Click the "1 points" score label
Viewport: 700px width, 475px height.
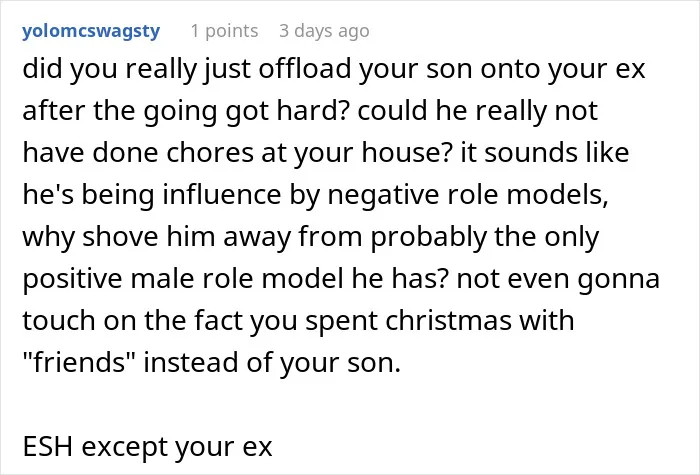225,31
